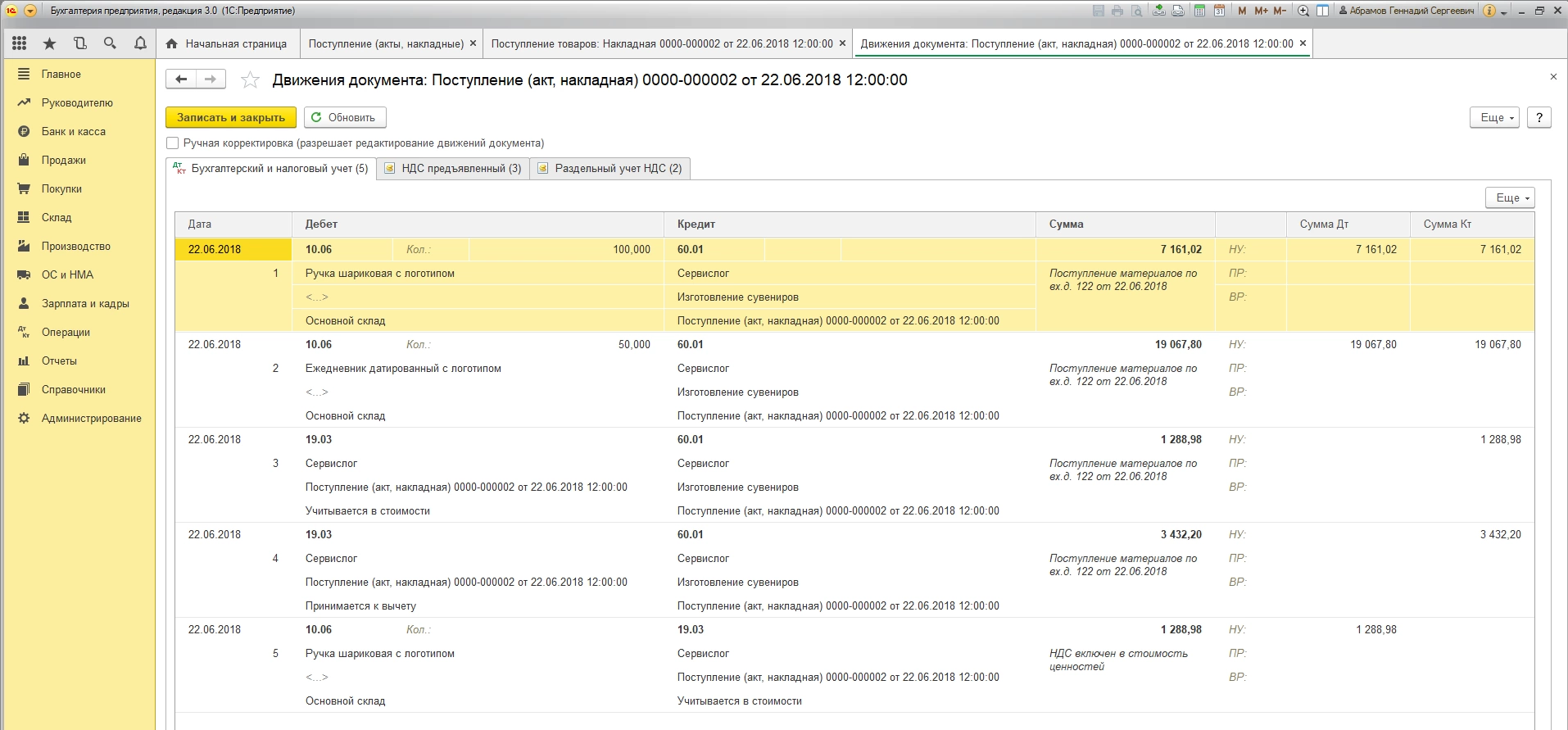
Task: Click the Print icon in title bar
Action: (x=1117, y=11)
